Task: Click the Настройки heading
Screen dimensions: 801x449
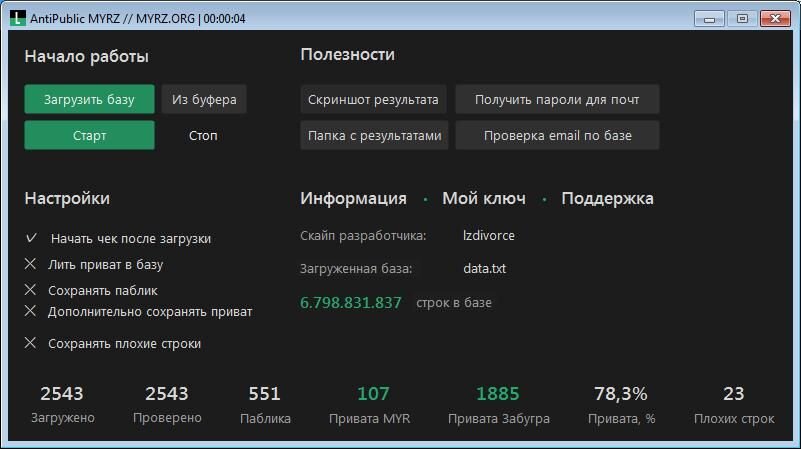Action: [67, 198]
